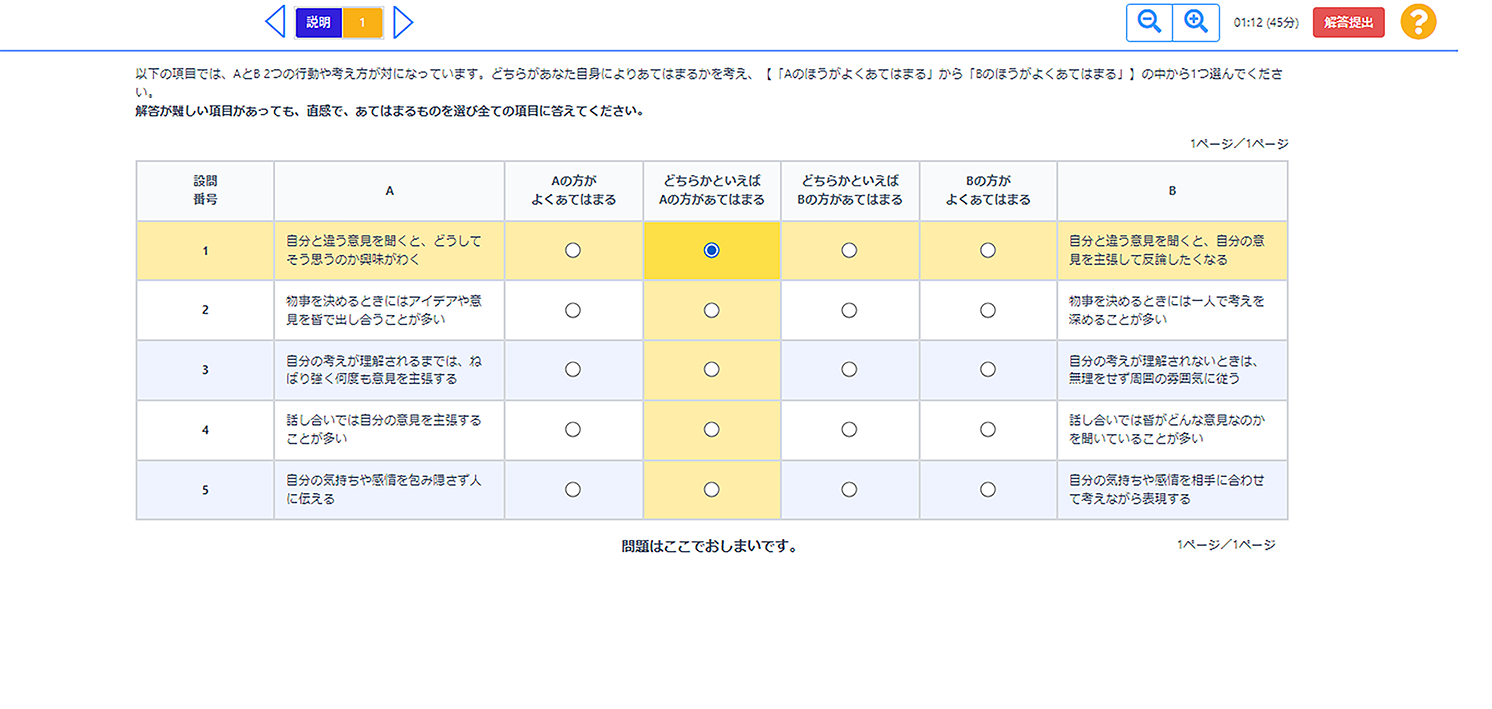Image resolution: width=1492 pixels, height=709 pixels.
Task: Choose 'Bの方がよくあてはまる' for question 4
Action: click(x=988, y=430)
